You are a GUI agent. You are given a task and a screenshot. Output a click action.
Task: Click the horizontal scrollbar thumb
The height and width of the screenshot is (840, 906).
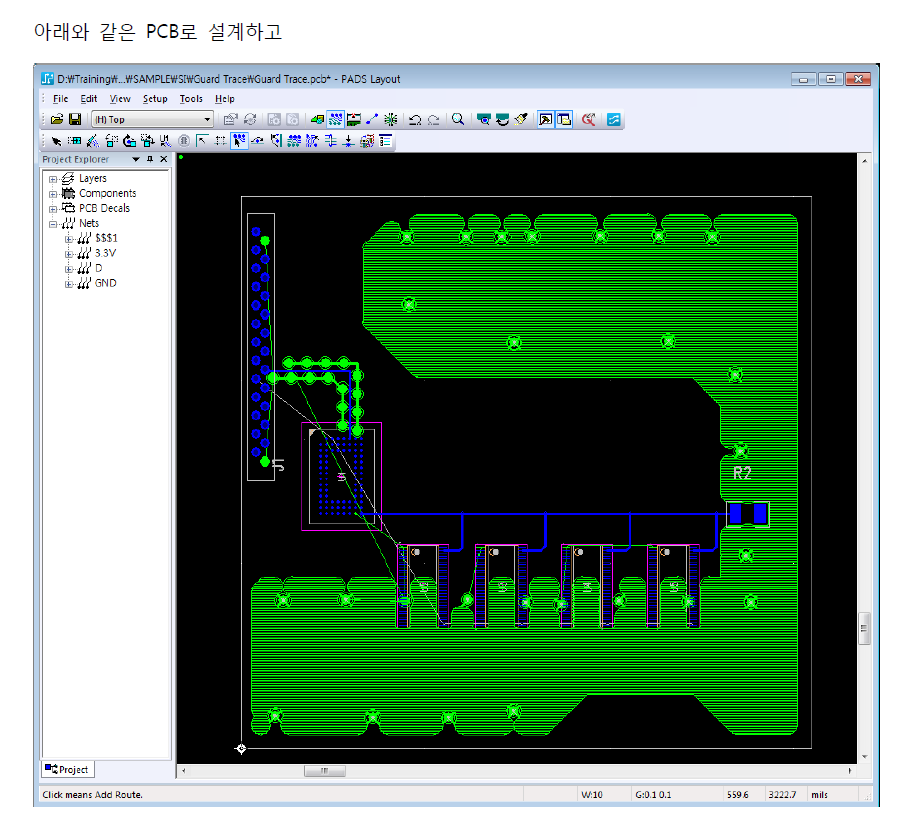point(324,772)
